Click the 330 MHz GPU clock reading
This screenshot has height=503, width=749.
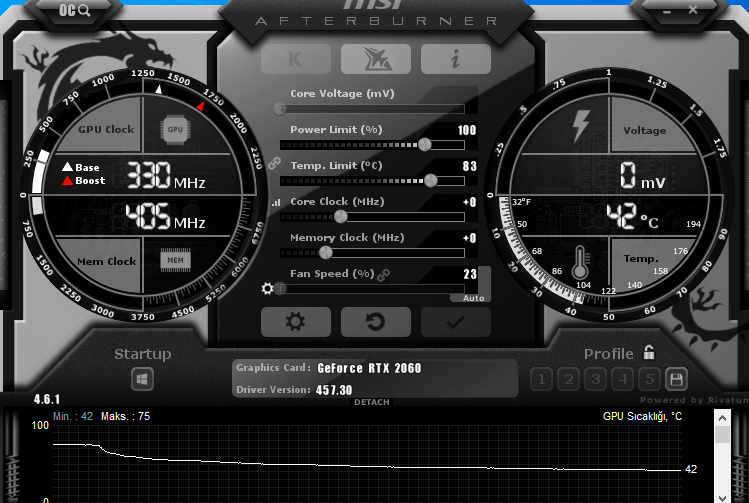(x=166, y=175)
